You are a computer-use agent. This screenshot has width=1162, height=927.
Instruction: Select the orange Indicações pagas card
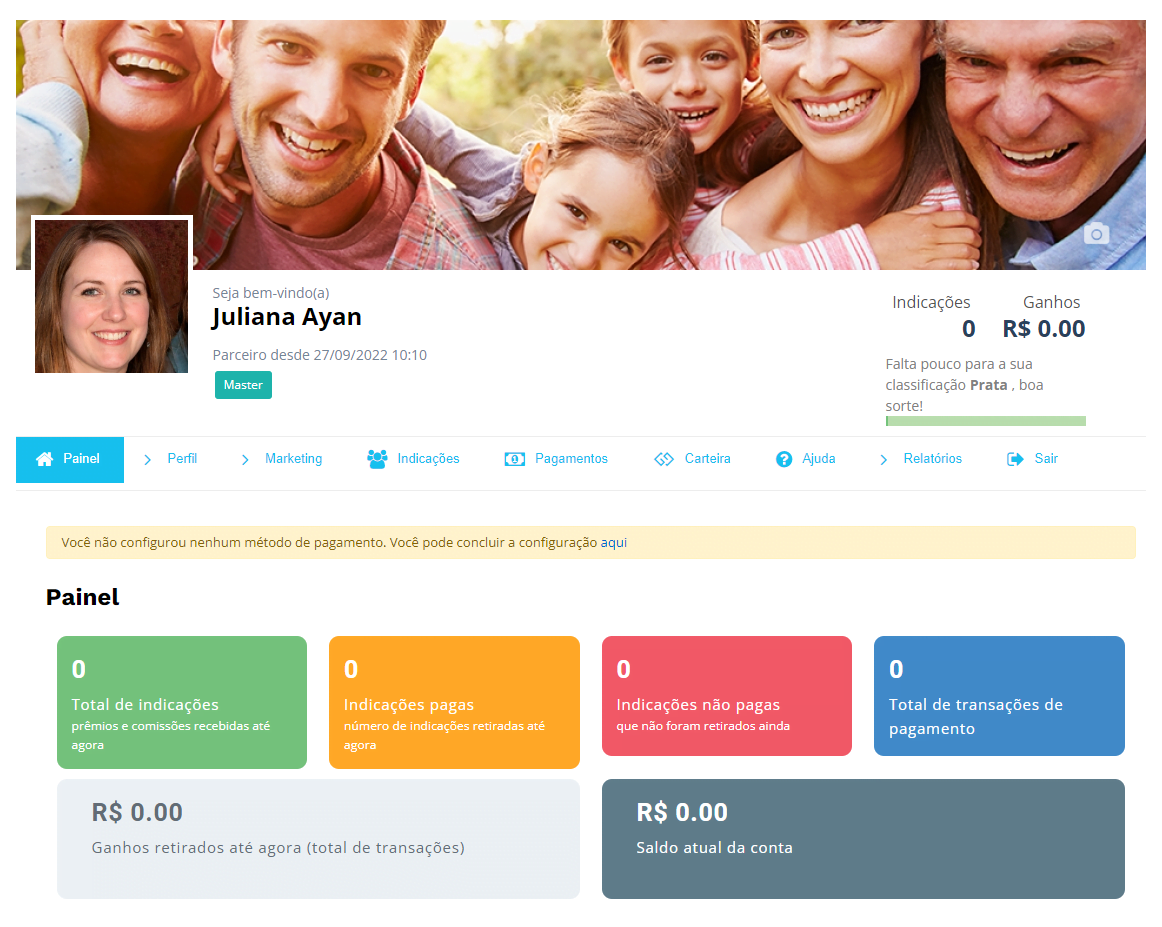[454, 702]
